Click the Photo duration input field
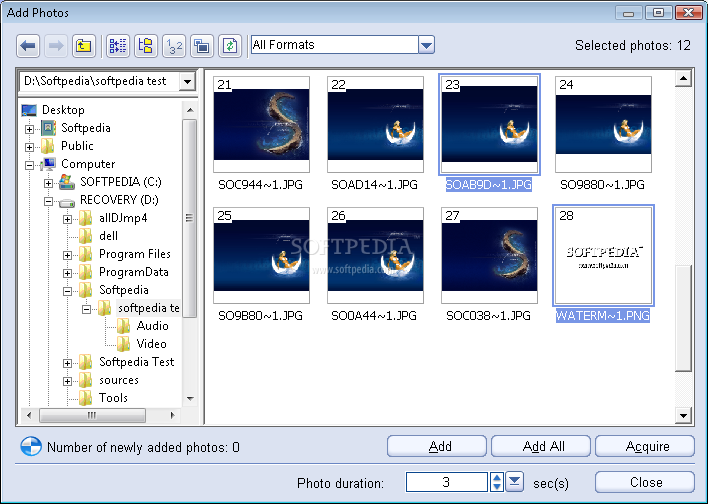 (447, 482)
